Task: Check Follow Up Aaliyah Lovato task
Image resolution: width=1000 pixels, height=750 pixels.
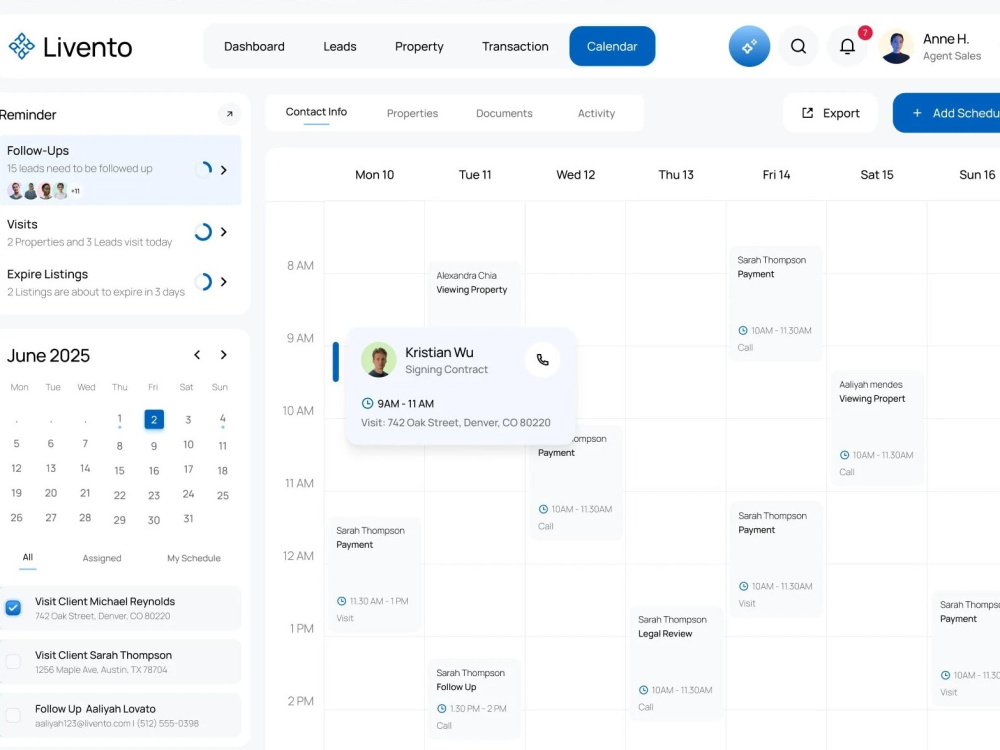Action: (13, 715)
